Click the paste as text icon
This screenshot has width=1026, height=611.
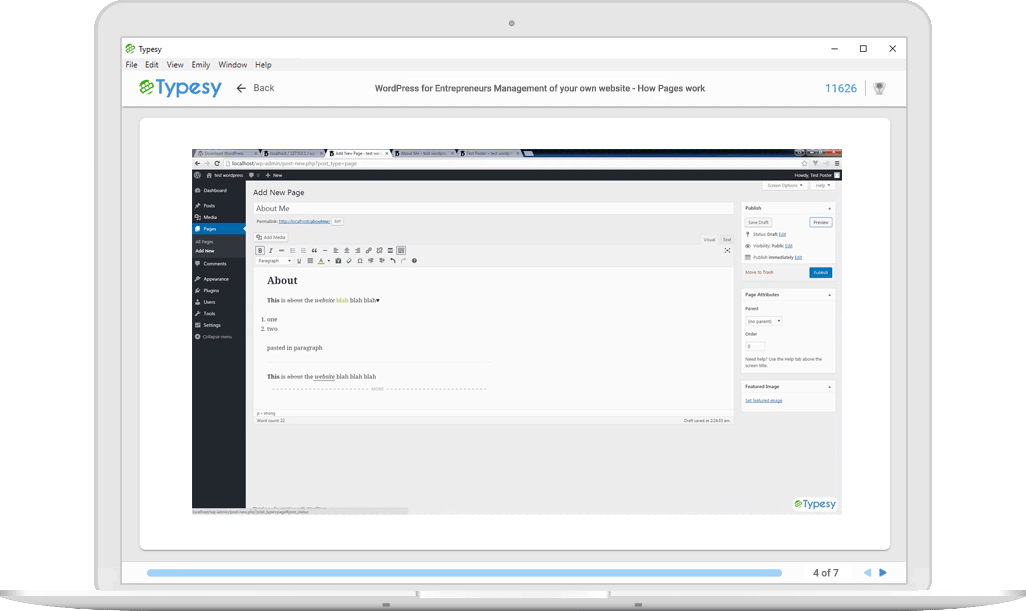(338, 261)
